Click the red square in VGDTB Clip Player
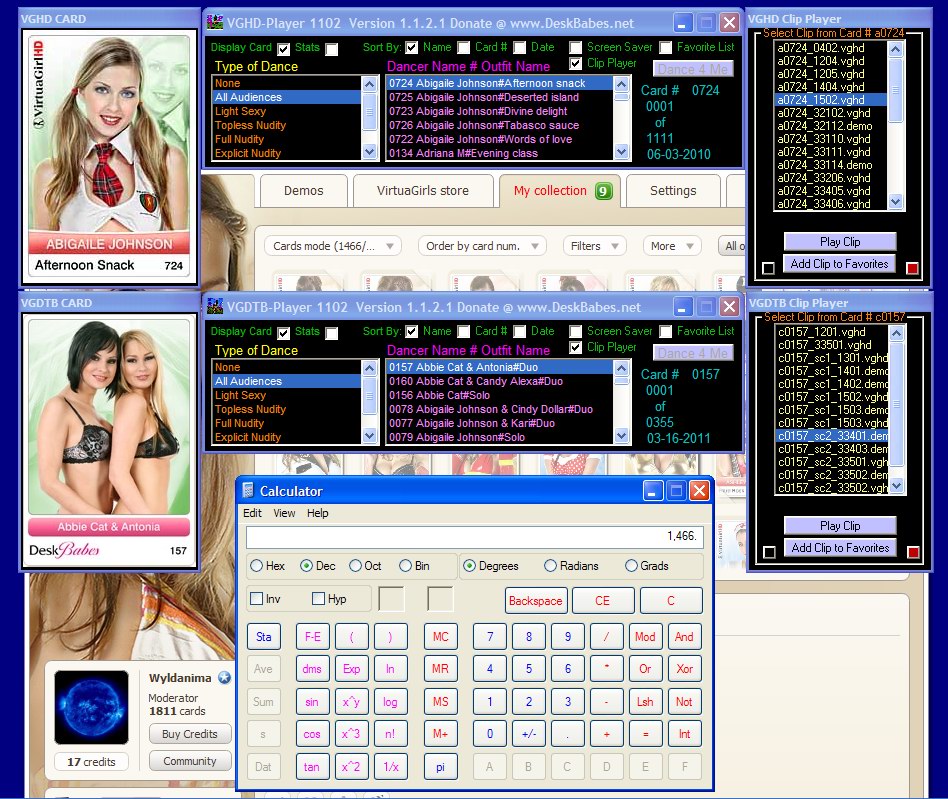Image resolution: width=948 pixels, height=799 pixels. click(x=913, y=552)
